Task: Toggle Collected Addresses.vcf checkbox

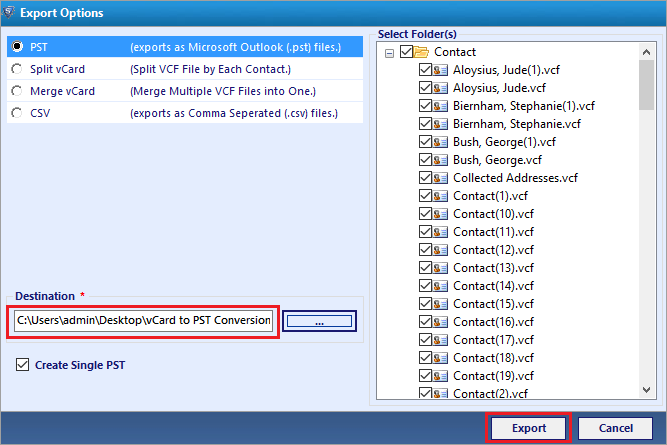Action: click(425, 178)
